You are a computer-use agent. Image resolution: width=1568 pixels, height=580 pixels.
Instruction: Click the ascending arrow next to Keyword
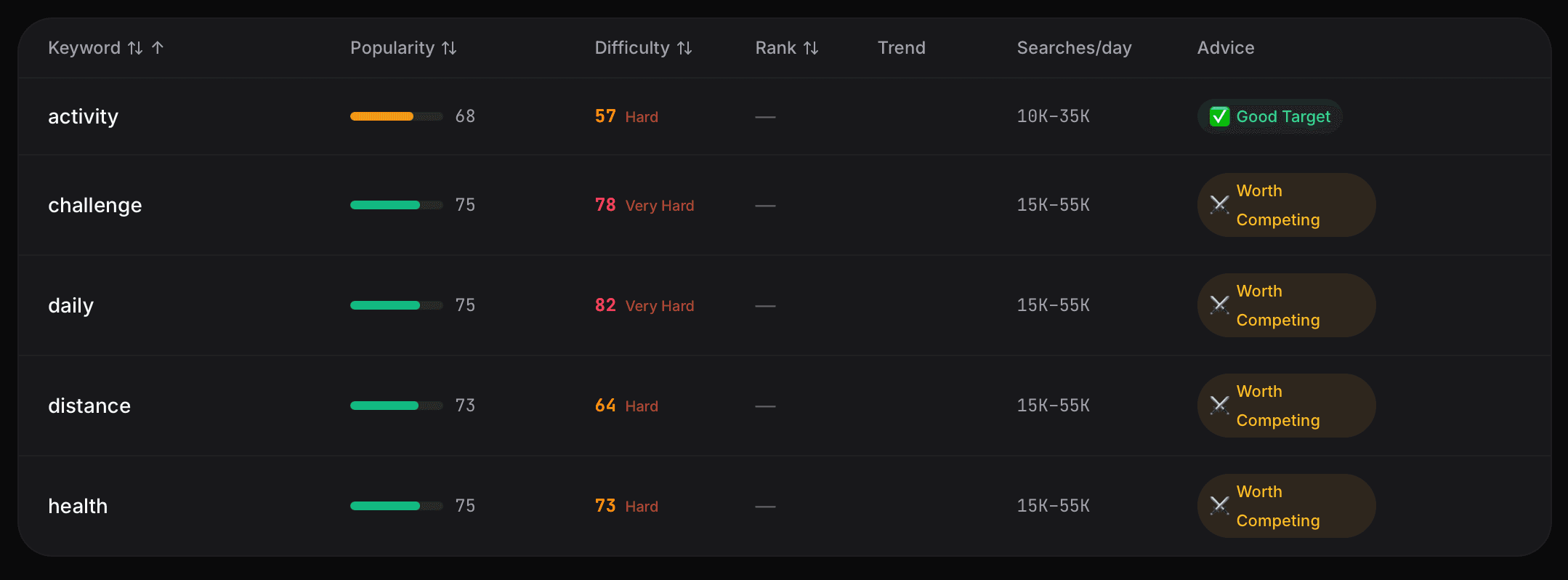point(157,47)
